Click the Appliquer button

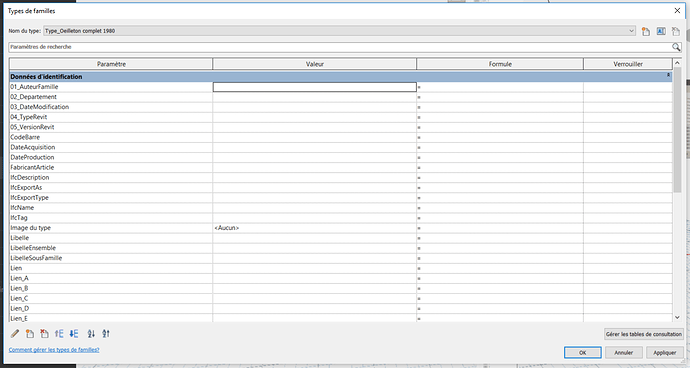(664, 353)
